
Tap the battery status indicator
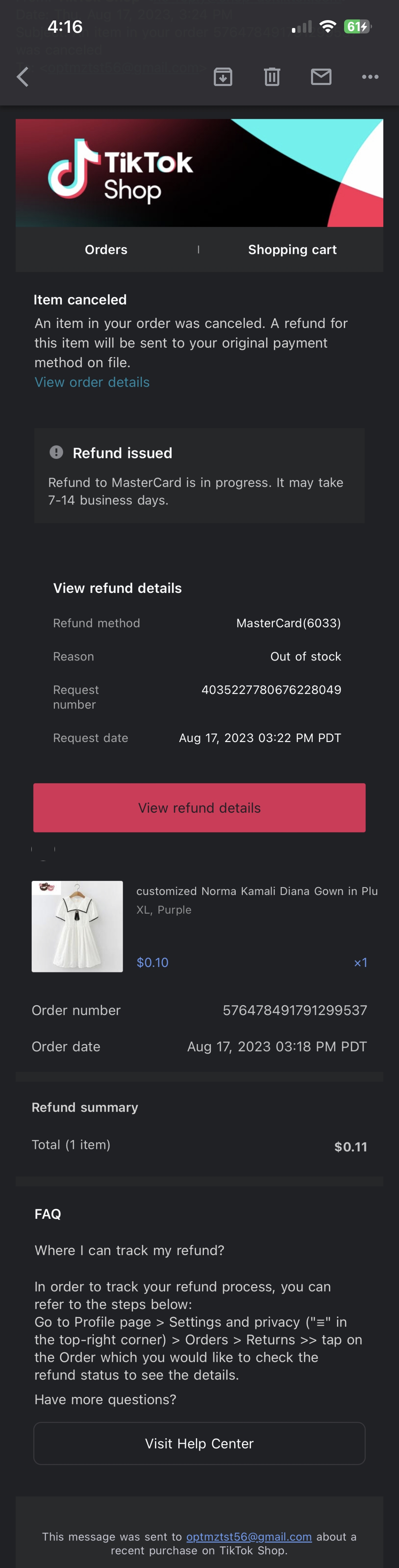[357, 26]
